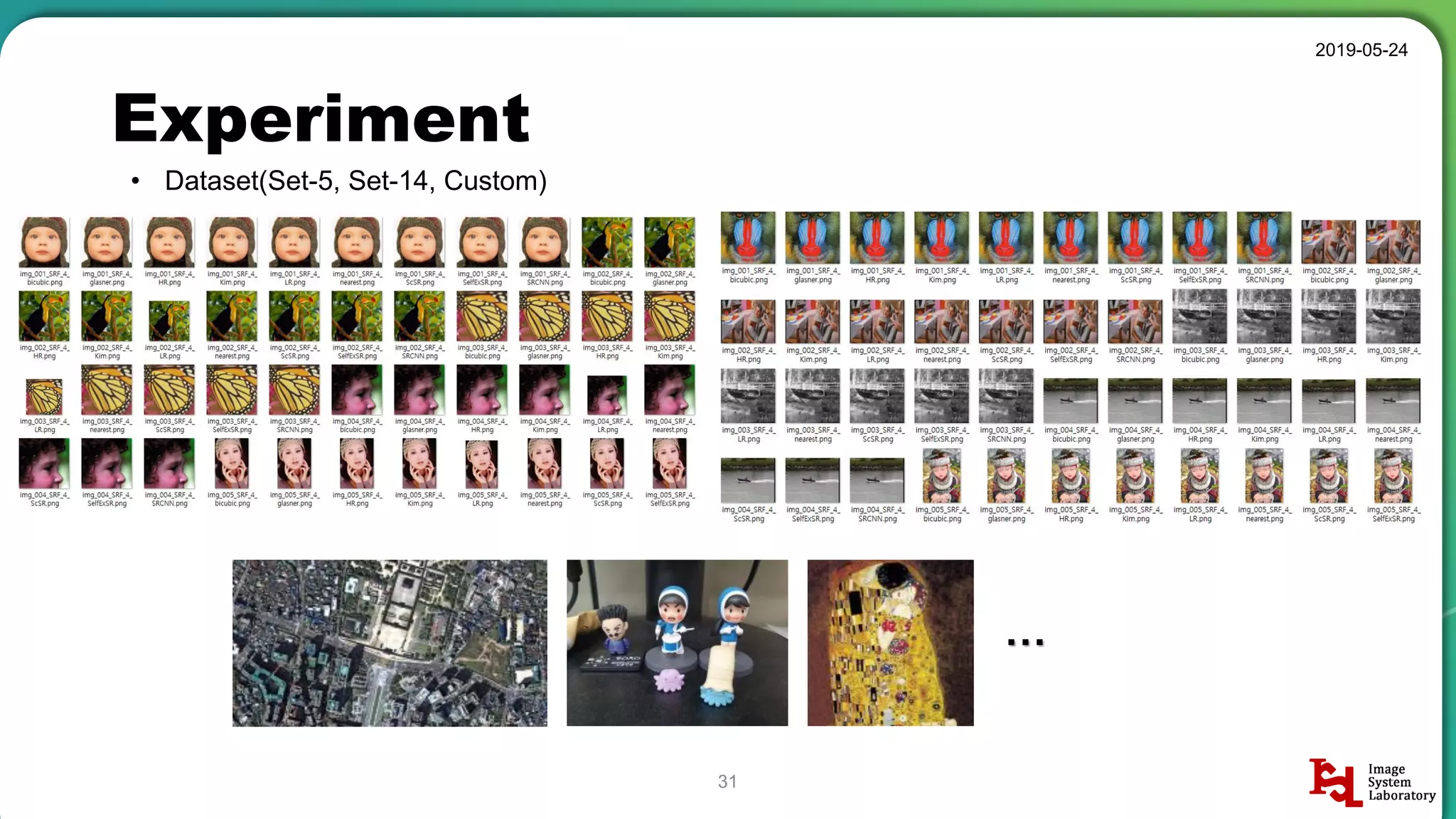Click the boat on river img_004 ScSR.png
This screenshot has height=819, width=1456.
(x=748, y=481)
